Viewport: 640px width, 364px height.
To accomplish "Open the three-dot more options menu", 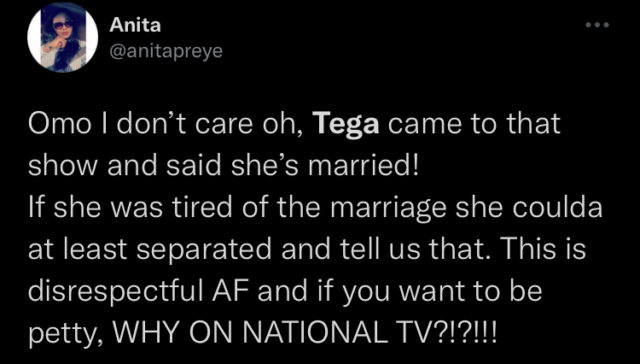I will [596, 25].
